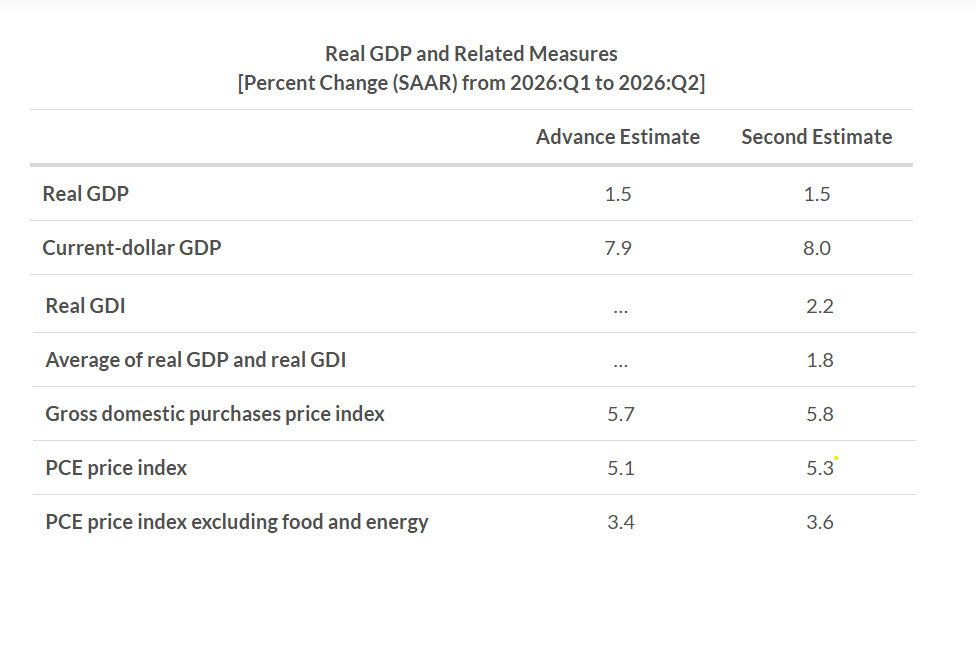Image resolution: width=976 pixels, height=661 pixels.
Task: Click the table title Real GDP and Related Measures
Action: coord(471,54)
